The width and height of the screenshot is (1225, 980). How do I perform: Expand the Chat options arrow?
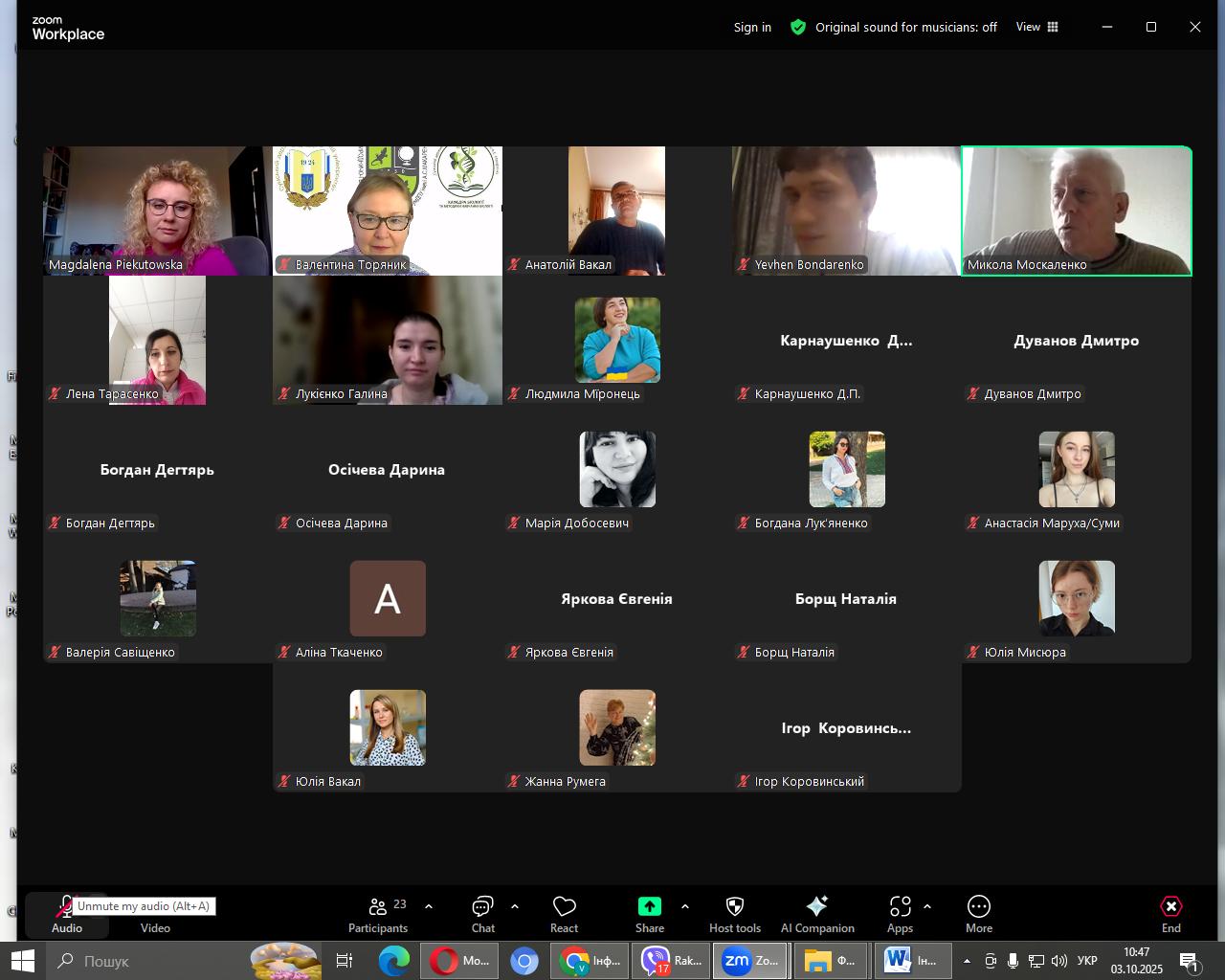tap(515, 906)
